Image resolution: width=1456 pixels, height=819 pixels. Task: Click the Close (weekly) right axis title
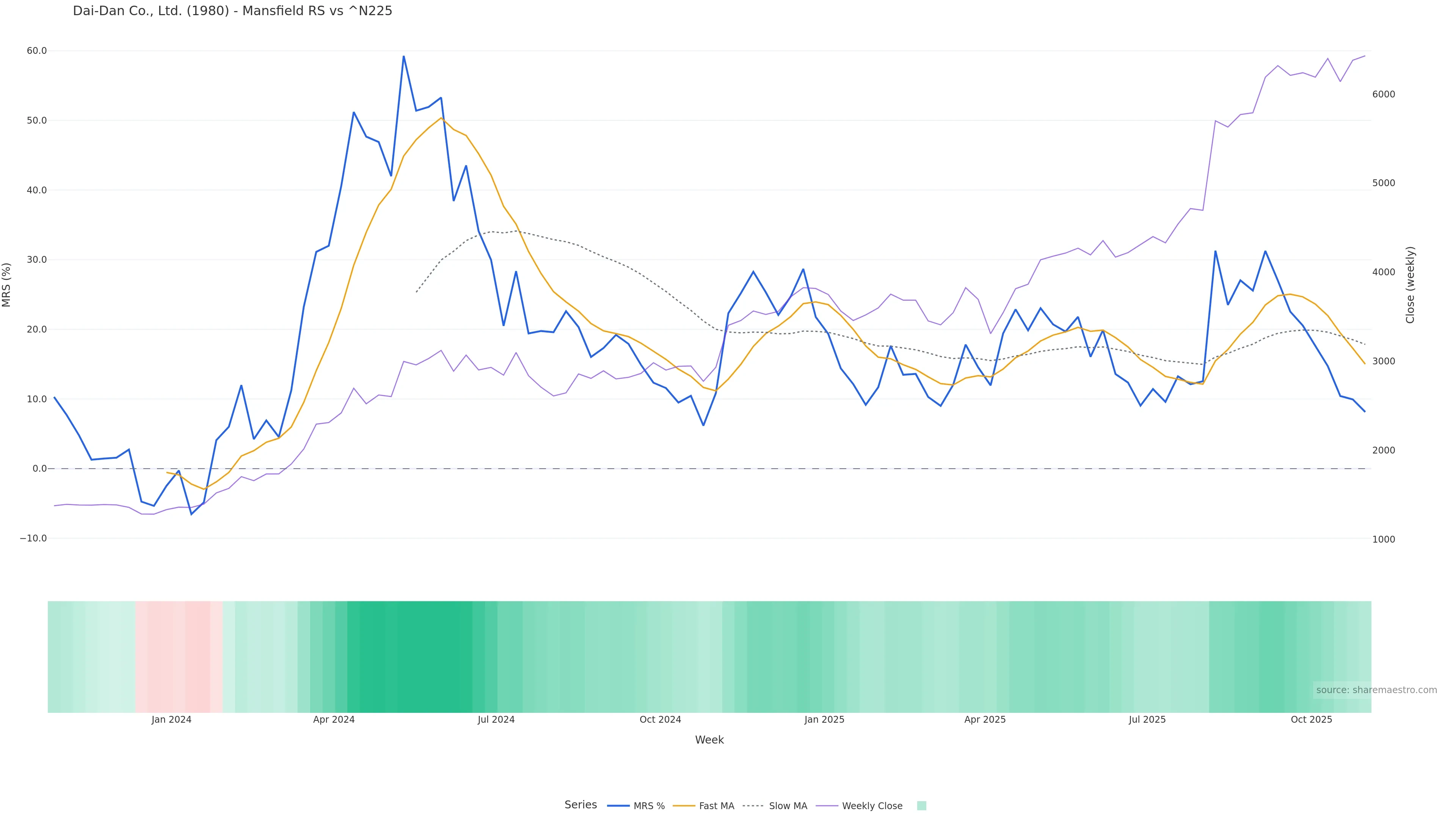click(x=1410, y=285)
